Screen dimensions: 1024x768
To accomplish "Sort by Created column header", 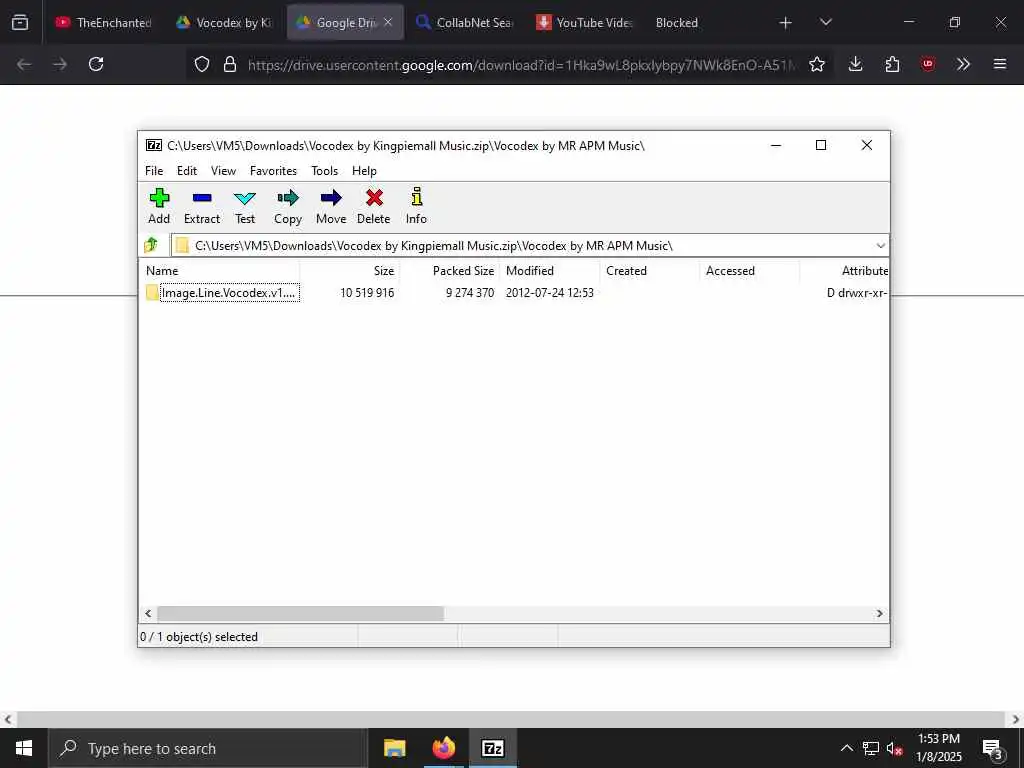I will click(x=649, y=270).
